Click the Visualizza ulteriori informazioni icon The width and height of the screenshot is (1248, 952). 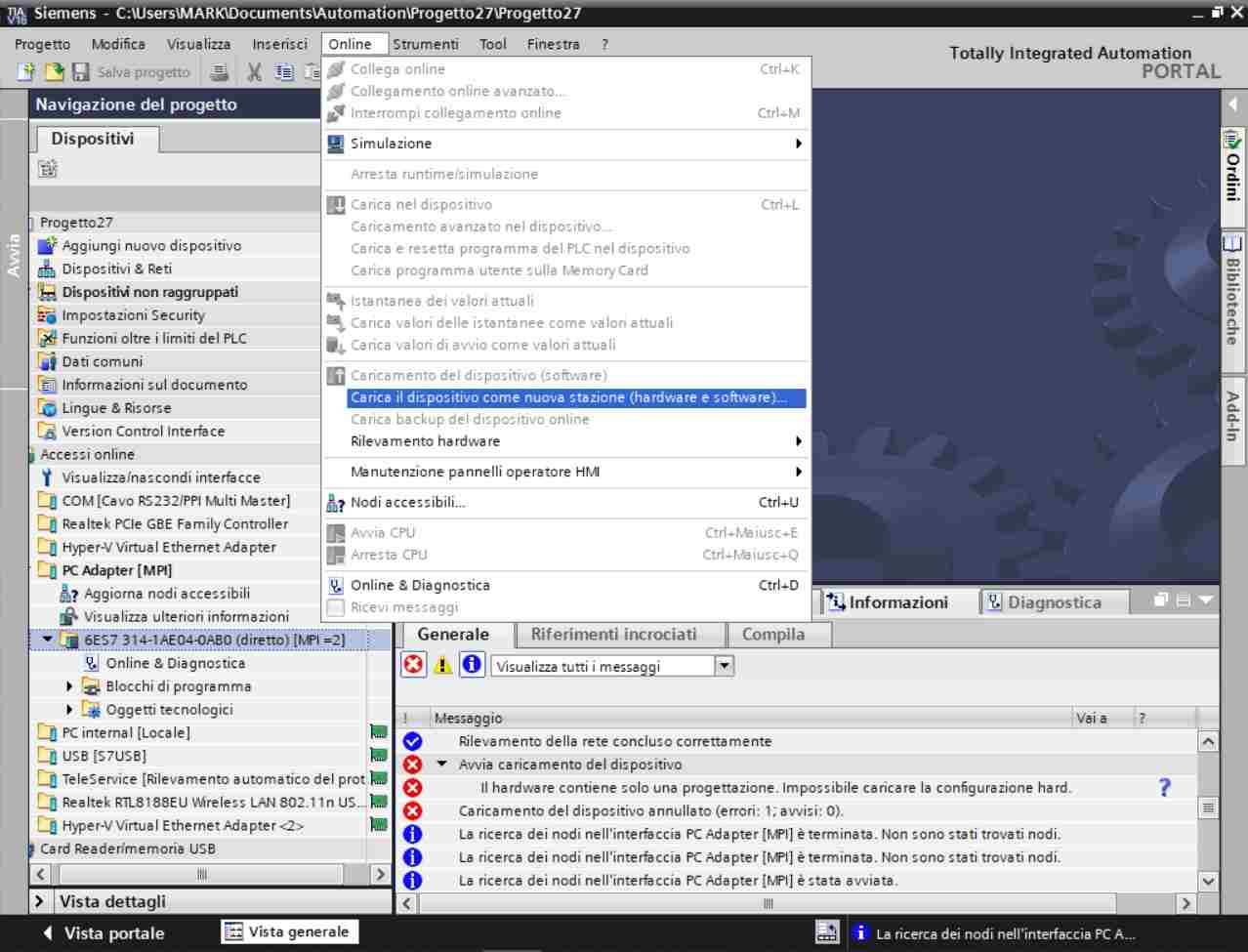68,616
